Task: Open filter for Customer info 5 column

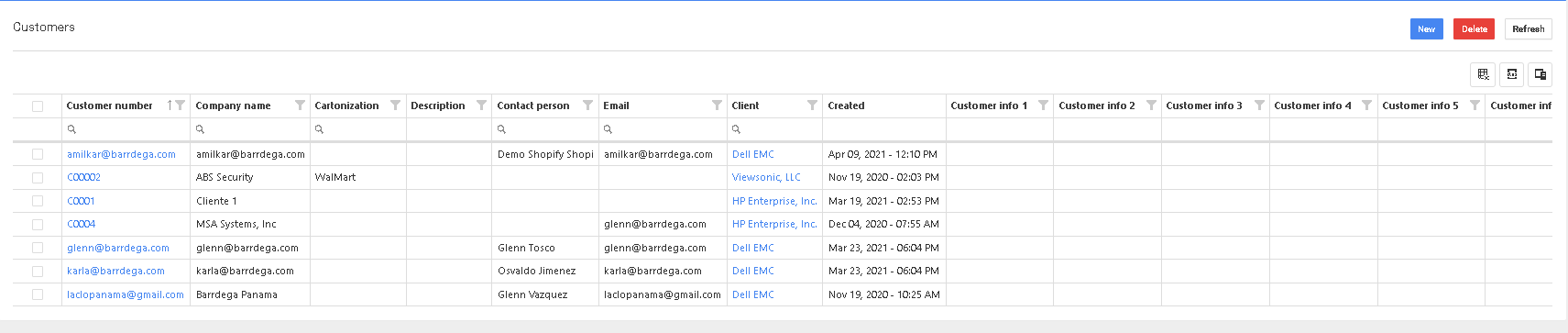Action: click(x=1475, y=105)
